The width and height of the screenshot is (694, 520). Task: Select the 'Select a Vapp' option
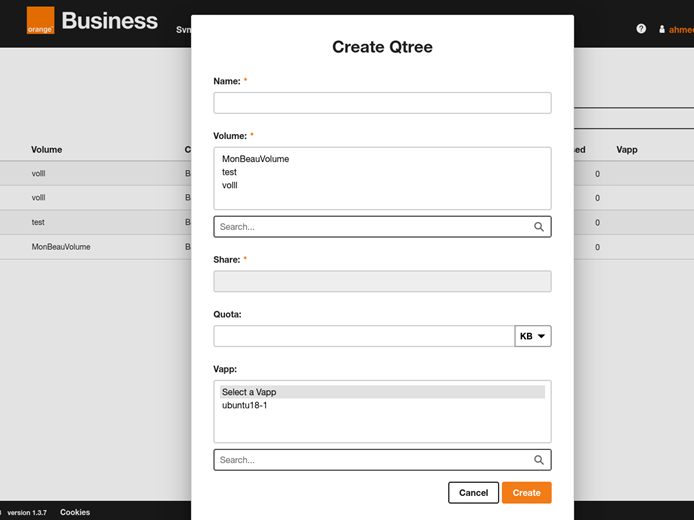click(249, 392)
